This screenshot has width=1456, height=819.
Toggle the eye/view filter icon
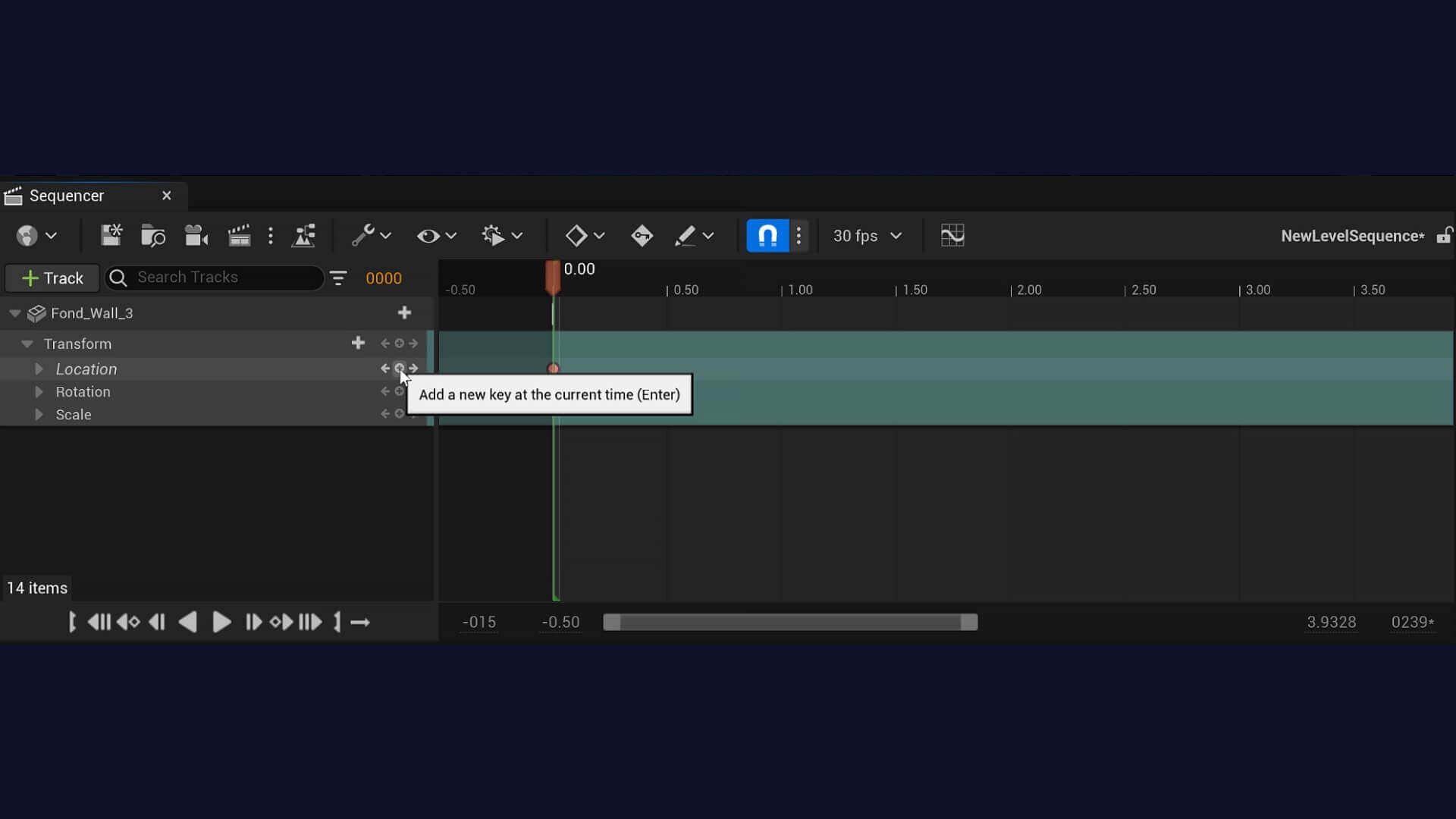(428, 235)
